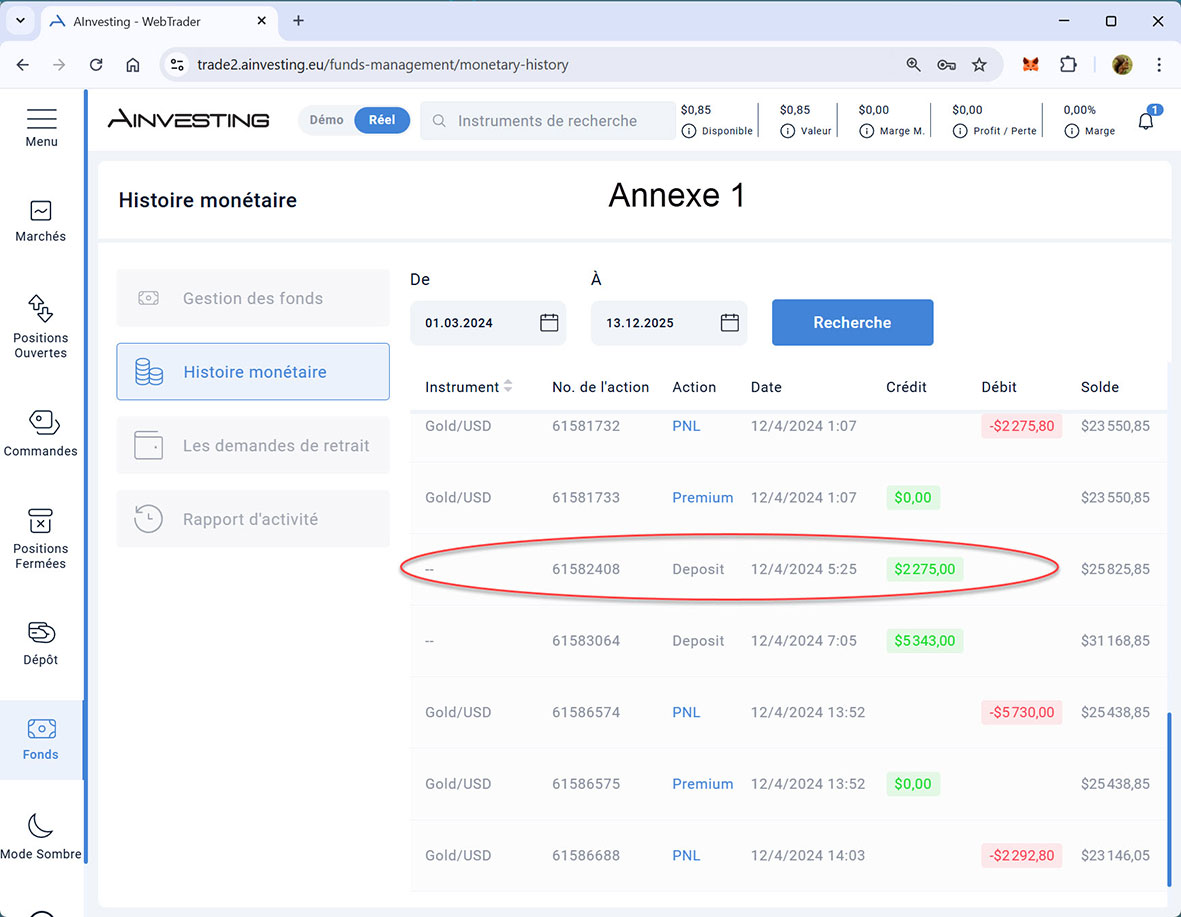Image resolution: width=1181 pixels, height=917 pixels.
Task: Open the À end date calendar
Action: tap(730, 323)
